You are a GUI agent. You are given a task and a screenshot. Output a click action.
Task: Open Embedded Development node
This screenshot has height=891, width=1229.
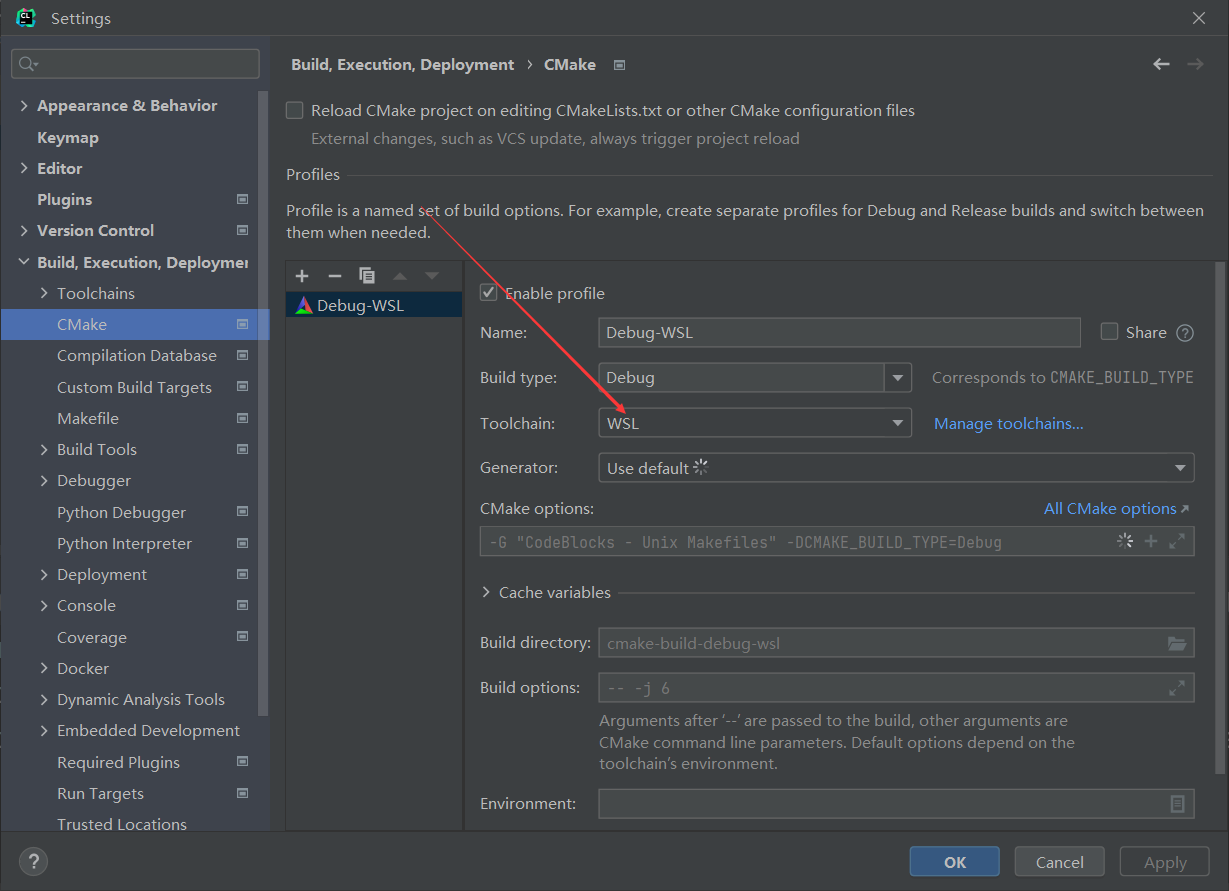tap(148, 730)
